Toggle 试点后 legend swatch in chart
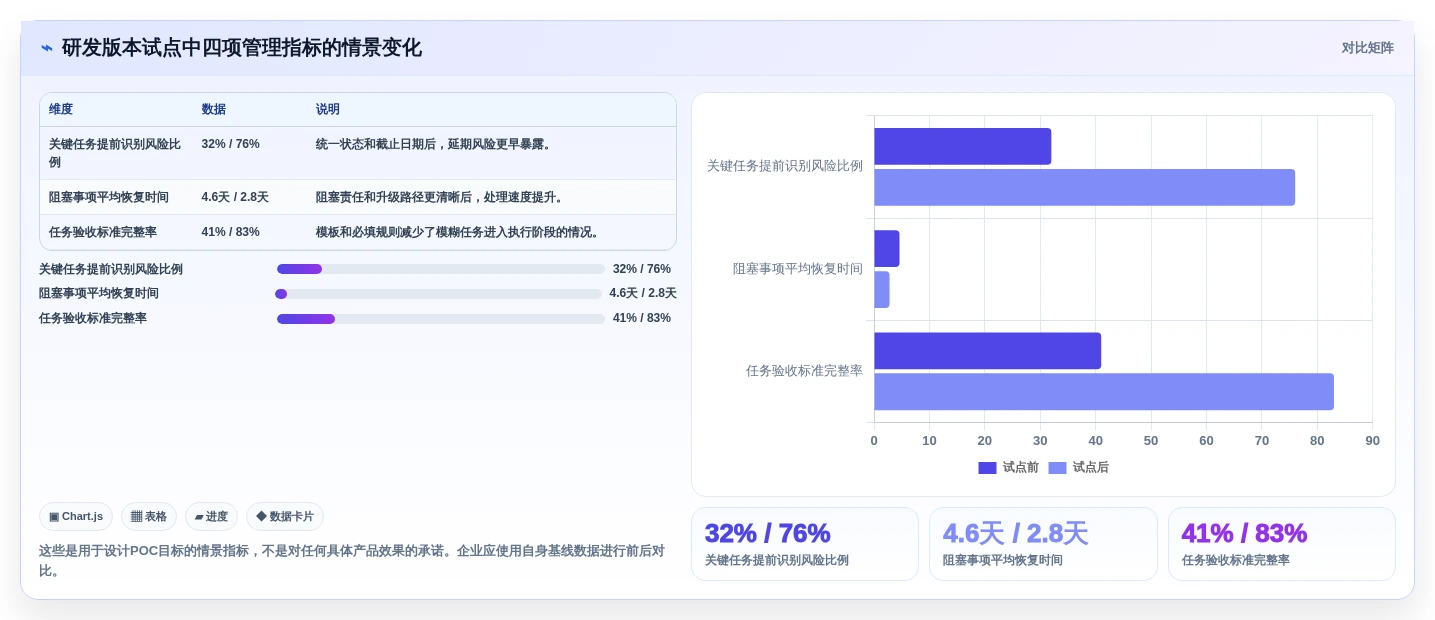The width and height of the screenshot is (1435, 620). coord(1057,467)
